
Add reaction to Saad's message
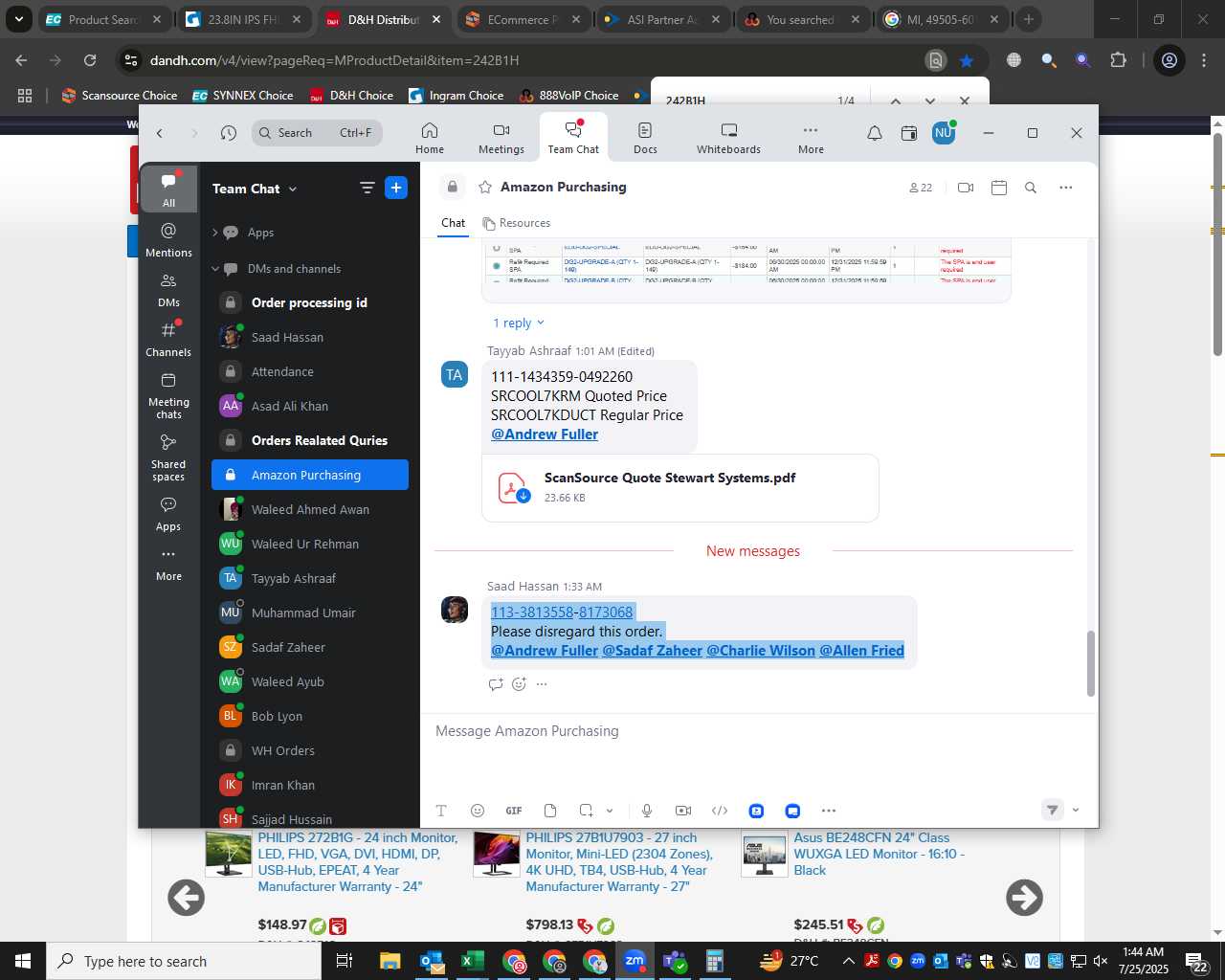(x=519, y=684)
